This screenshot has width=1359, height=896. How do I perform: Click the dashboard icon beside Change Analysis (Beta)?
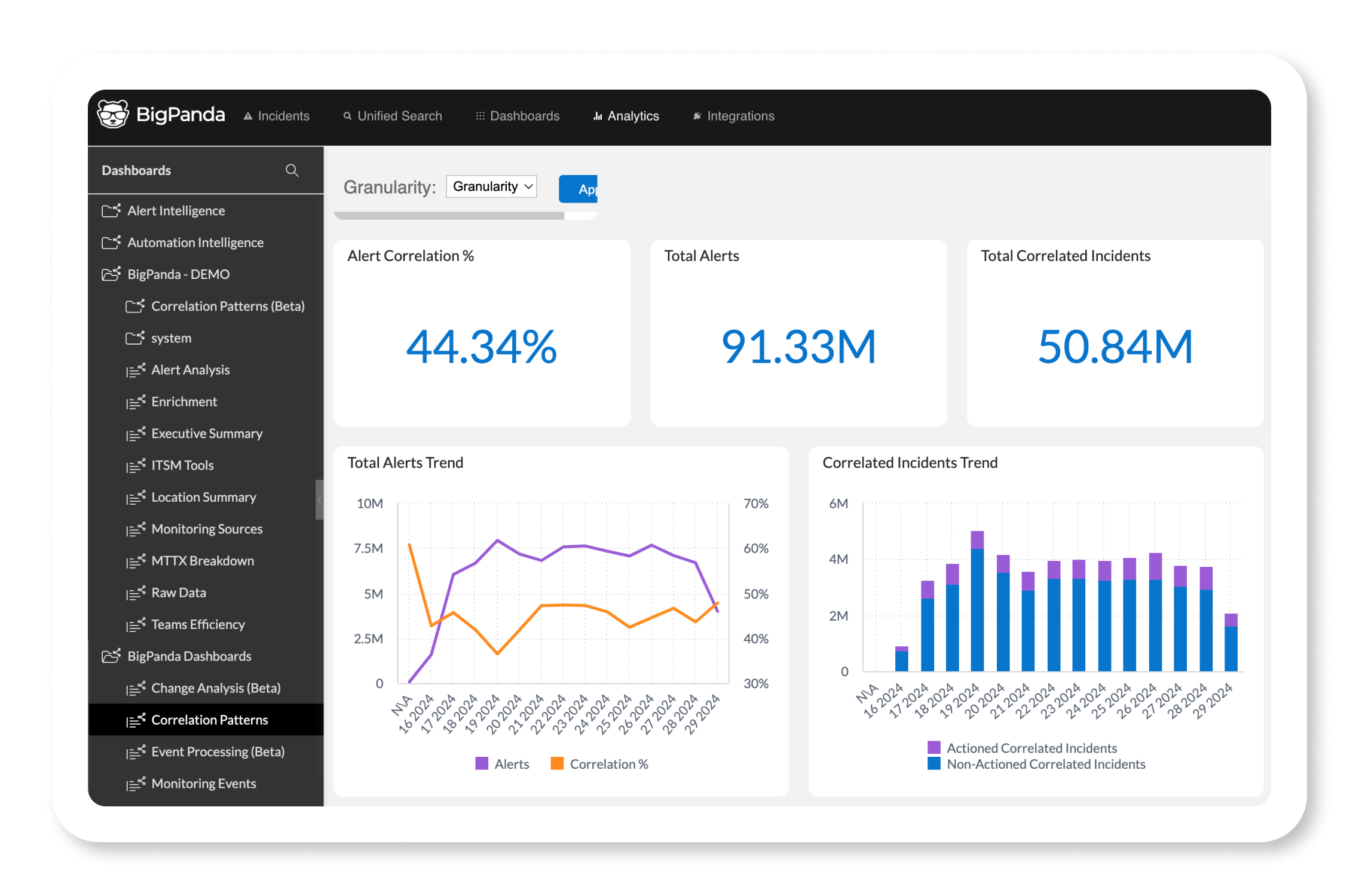(x=136, y=688)
